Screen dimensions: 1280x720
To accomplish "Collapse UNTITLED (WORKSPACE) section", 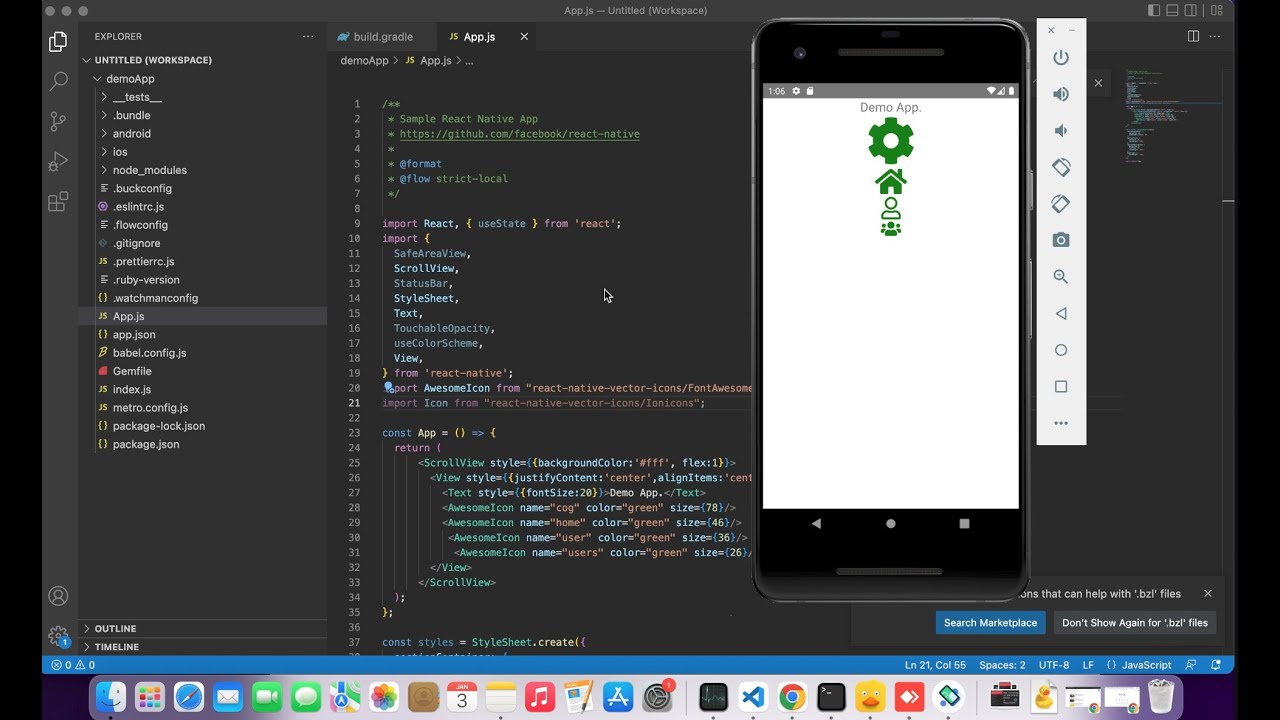I will (x=153, y=60).
